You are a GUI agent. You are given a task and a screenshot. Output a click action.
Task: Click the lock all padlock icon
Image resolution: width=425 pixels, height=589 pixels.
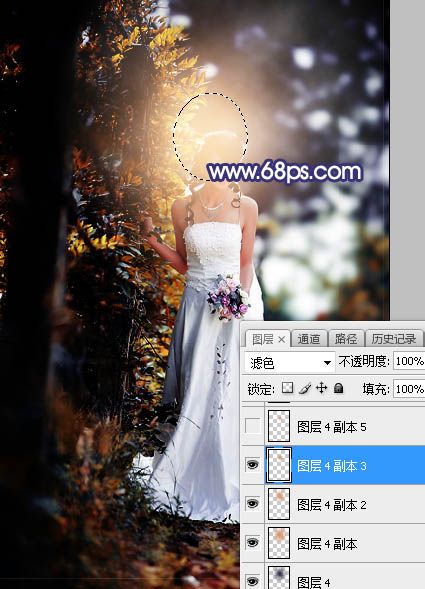339,388
